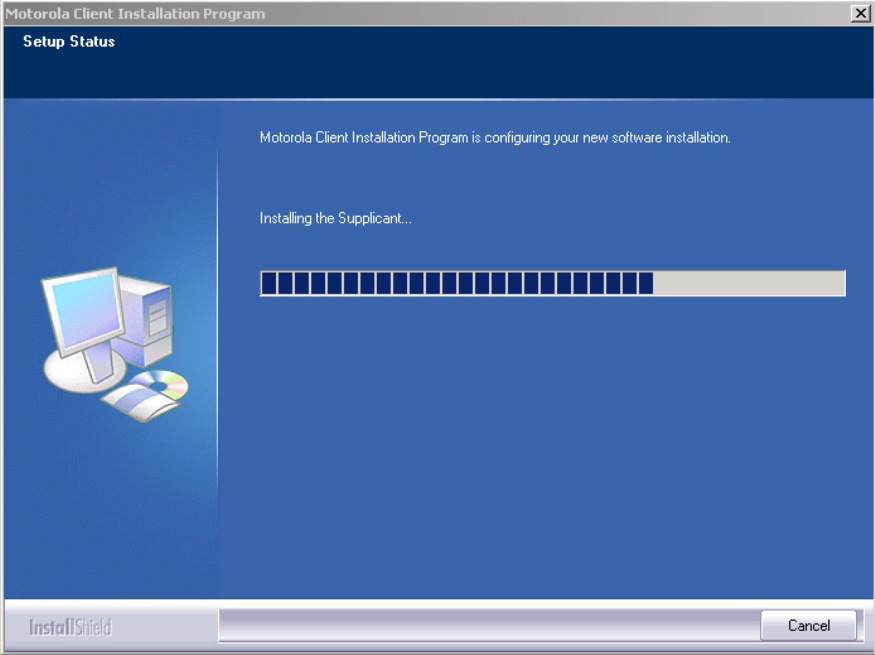Click the 'Installing the Supplicant...' status text
This screenshot has height=655, width=875.
pos(335,218)
